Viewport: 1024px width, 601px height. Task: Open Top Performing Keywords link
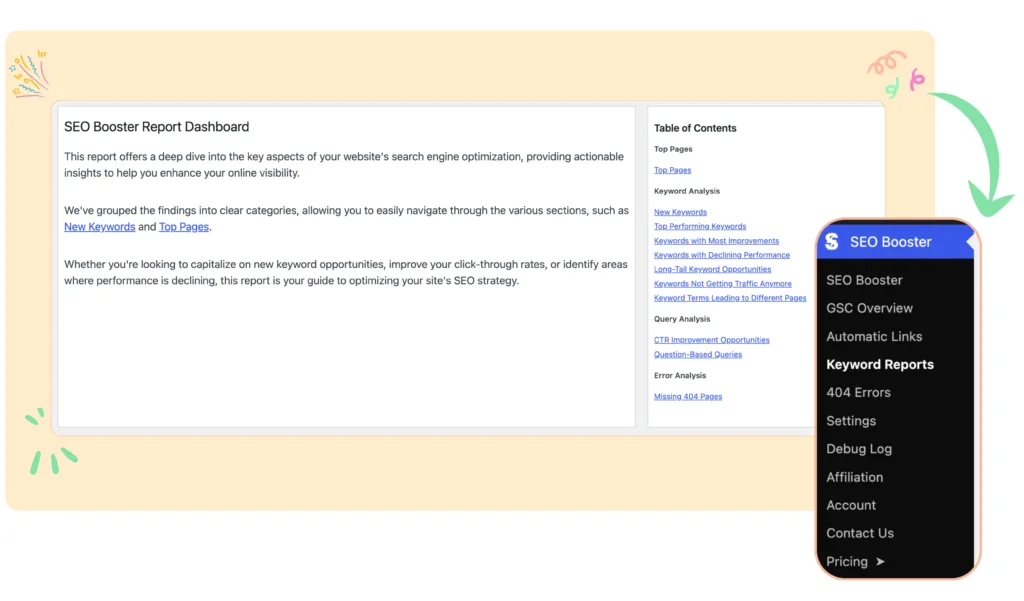[699, 227]
